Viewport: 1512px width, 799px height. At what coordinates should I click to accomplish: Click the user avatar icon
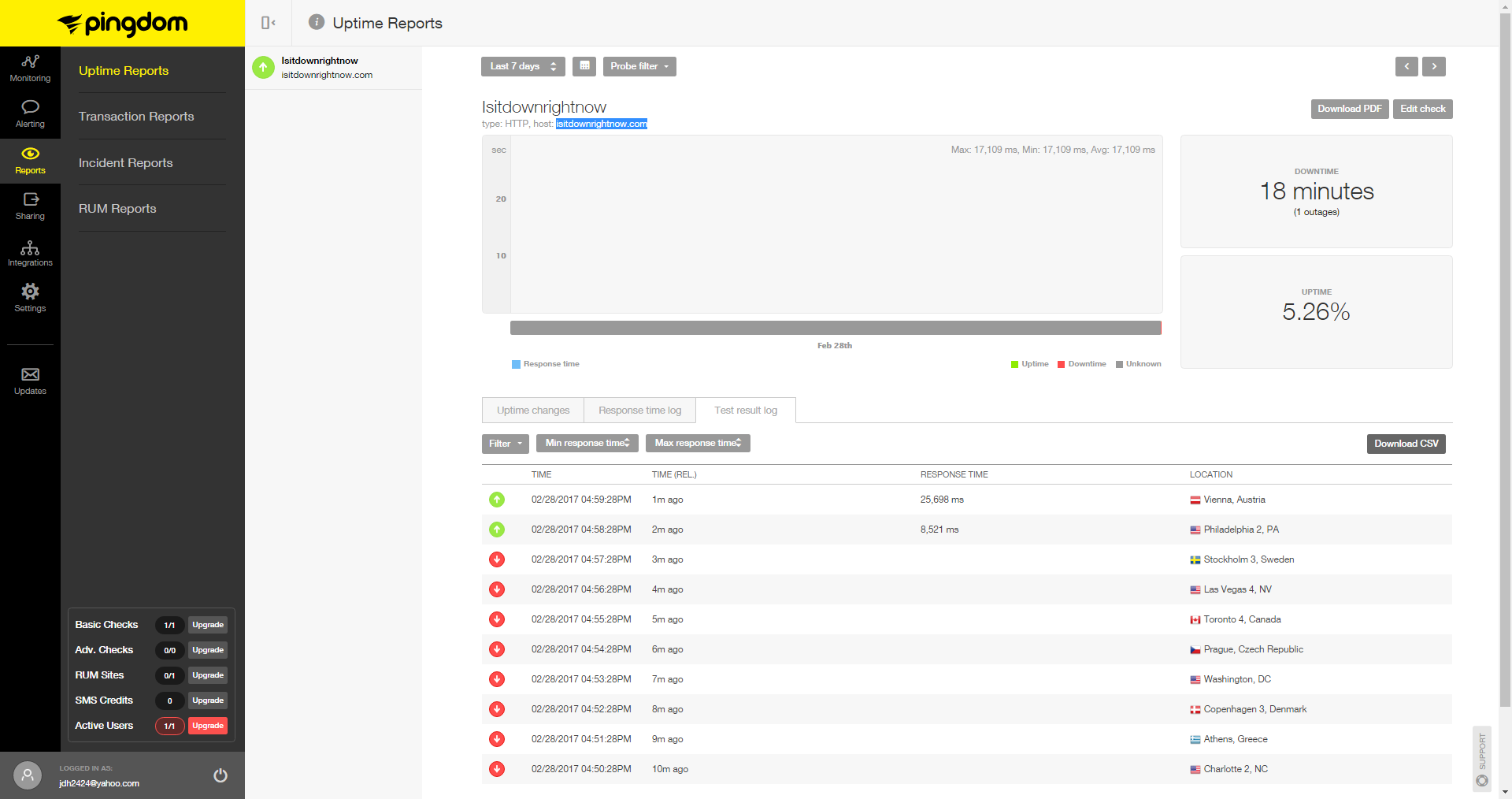coord(28,775)
